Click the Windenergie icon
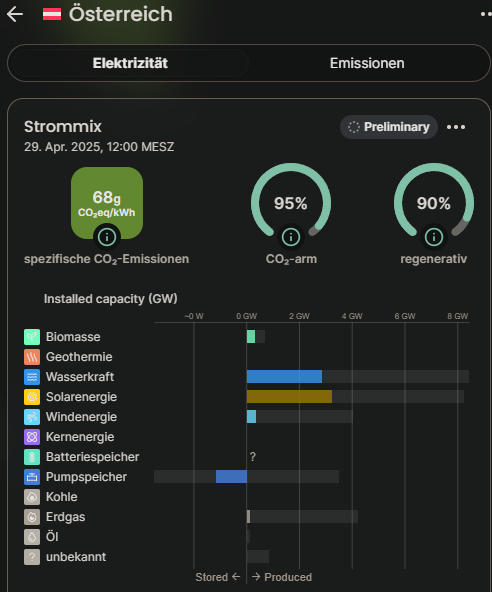Viewport: 492px width, 592px height. [x=32, y=417]
